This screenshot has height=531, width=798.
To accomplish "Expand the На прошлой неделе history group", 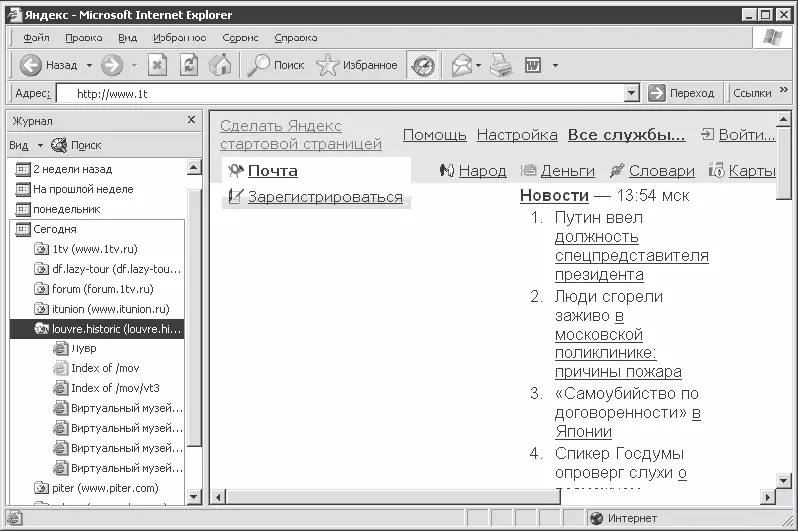I will tap(74, 189).
